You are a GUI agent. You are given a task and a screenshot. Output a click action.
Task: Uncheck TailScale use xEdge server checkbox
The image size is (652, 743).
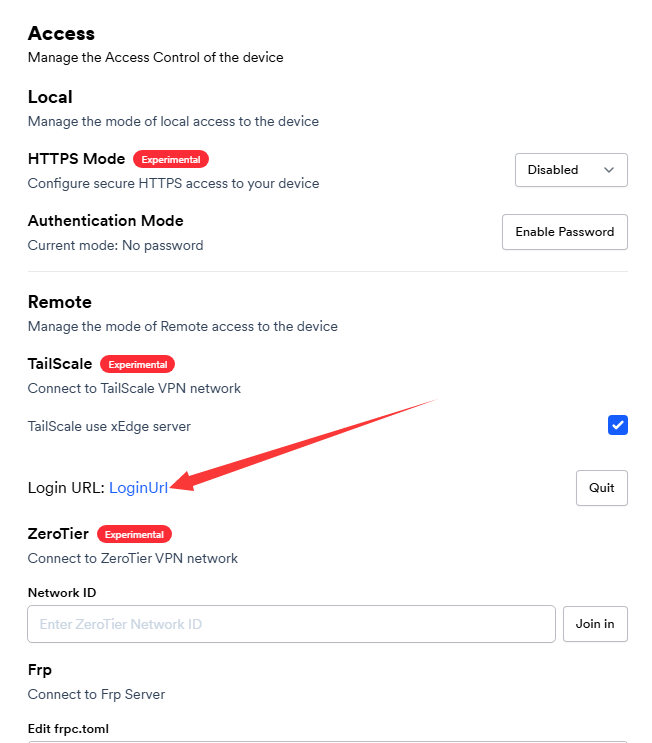pos(618,426)
